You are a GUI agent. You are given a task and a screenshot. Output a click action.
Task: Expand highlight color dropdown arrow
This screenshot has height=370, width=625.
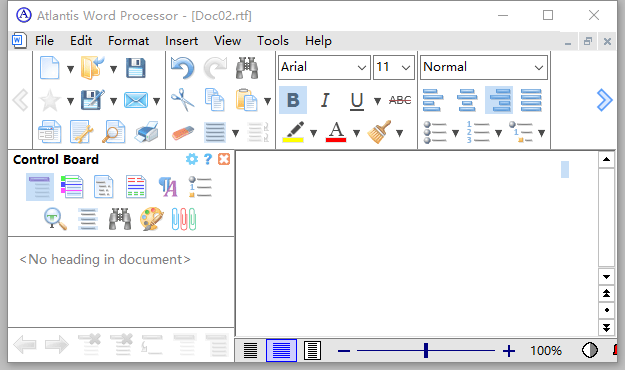pyautogui.click(x=314, y=133)
